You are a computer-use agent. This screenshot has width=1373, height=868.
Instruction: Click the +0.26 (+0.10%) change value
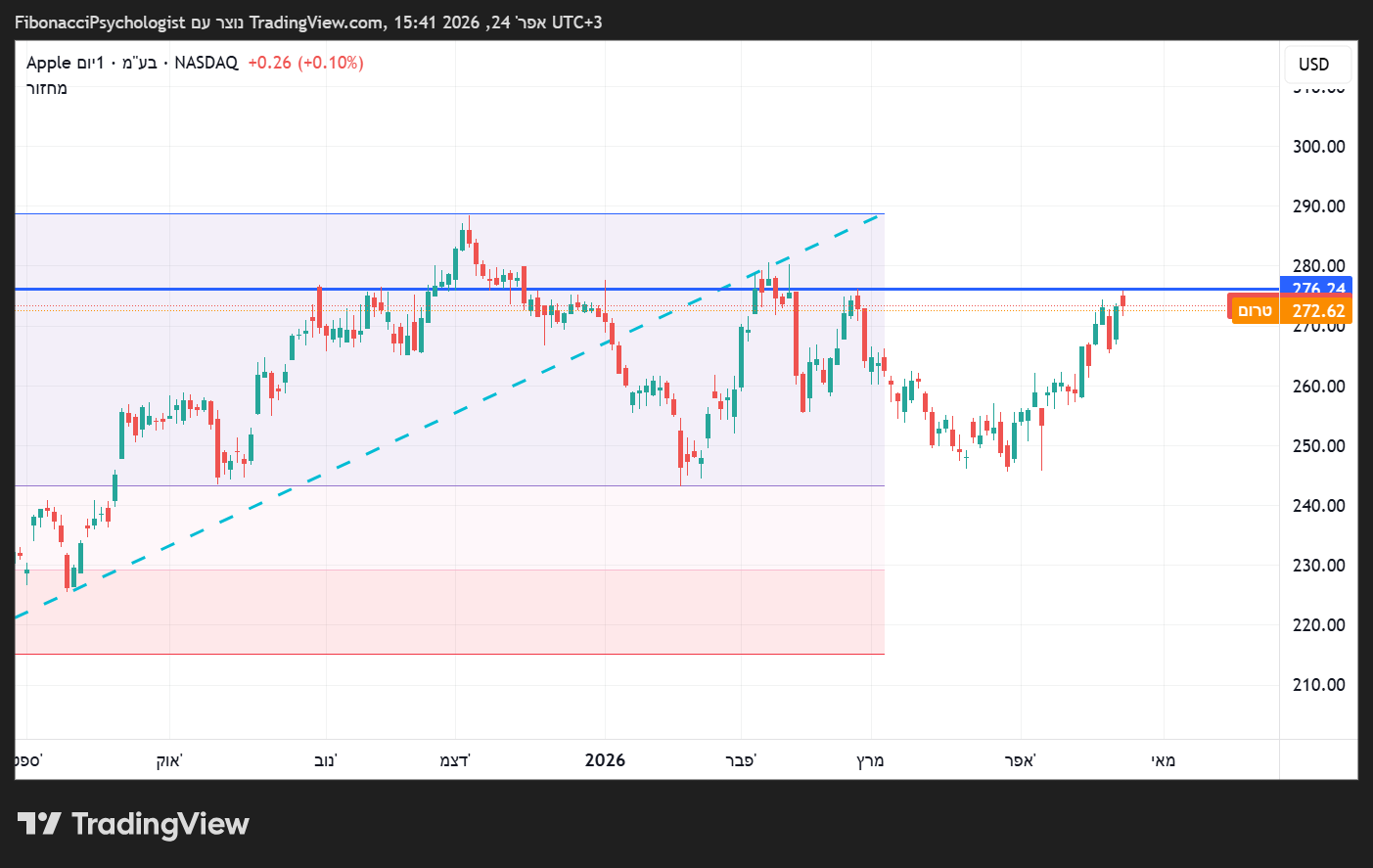point(305,63)
